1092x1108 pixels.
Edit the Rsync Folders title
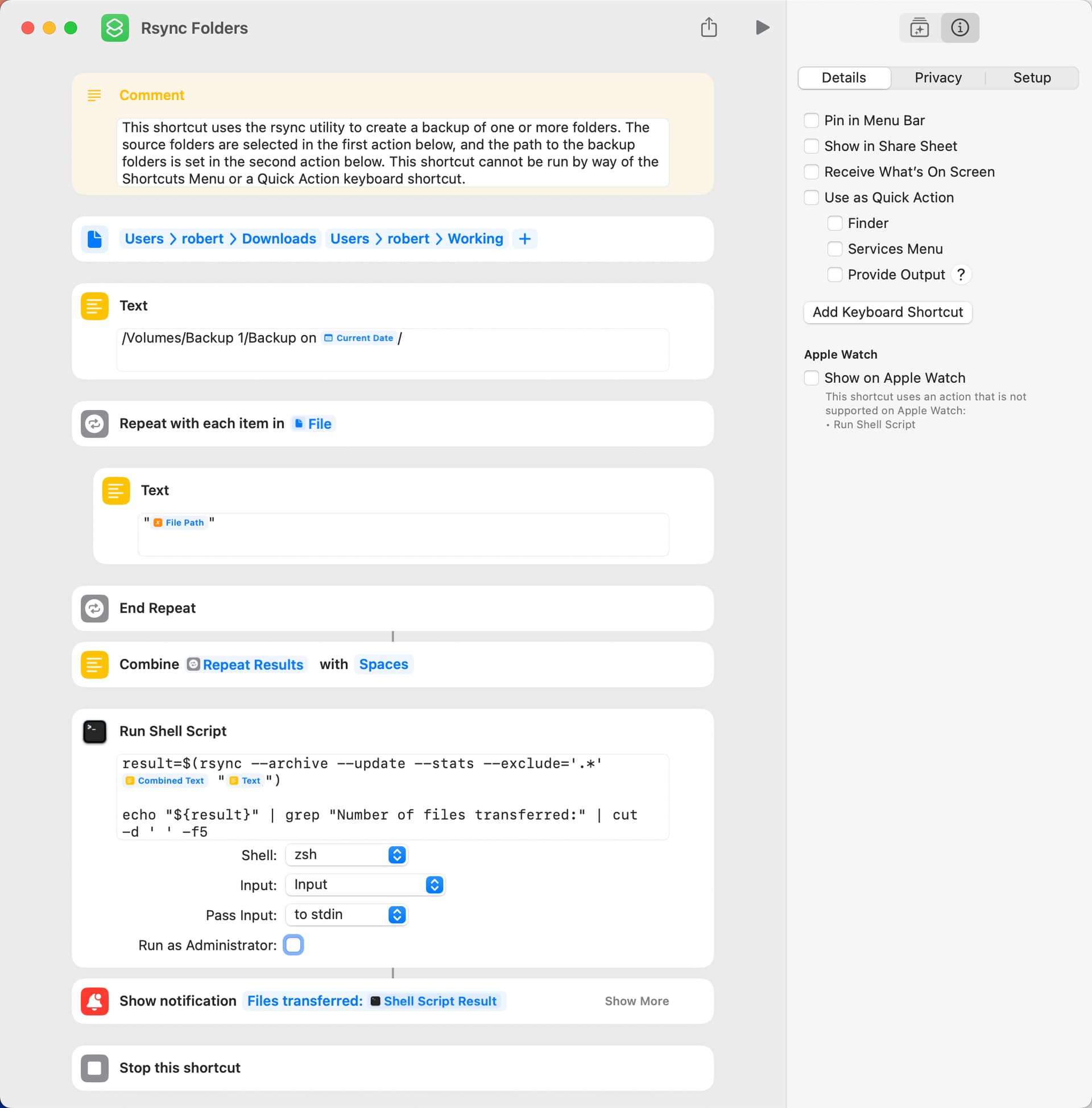pyautogui.click(x=195, y=28)
